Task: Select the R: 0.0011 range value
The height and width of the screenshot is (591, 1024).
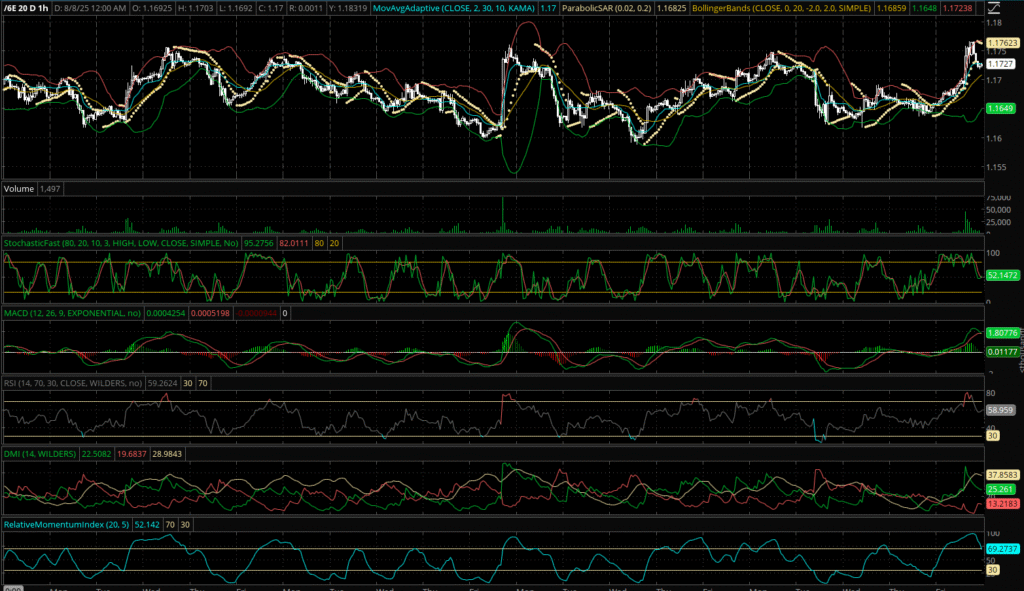Action: coord(306,8)
